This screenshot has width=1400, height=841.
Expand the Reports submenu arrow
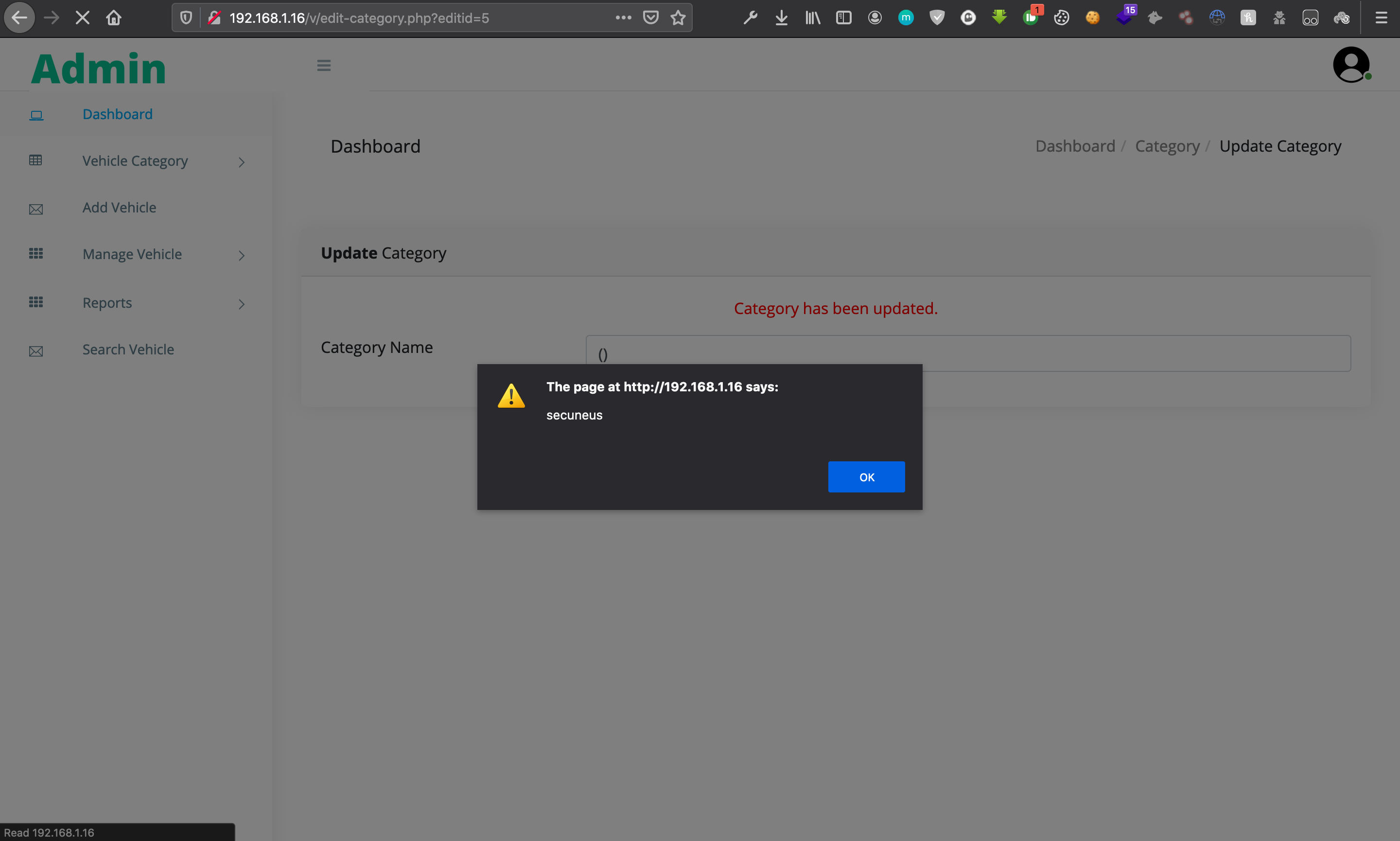tap(242, 304)
